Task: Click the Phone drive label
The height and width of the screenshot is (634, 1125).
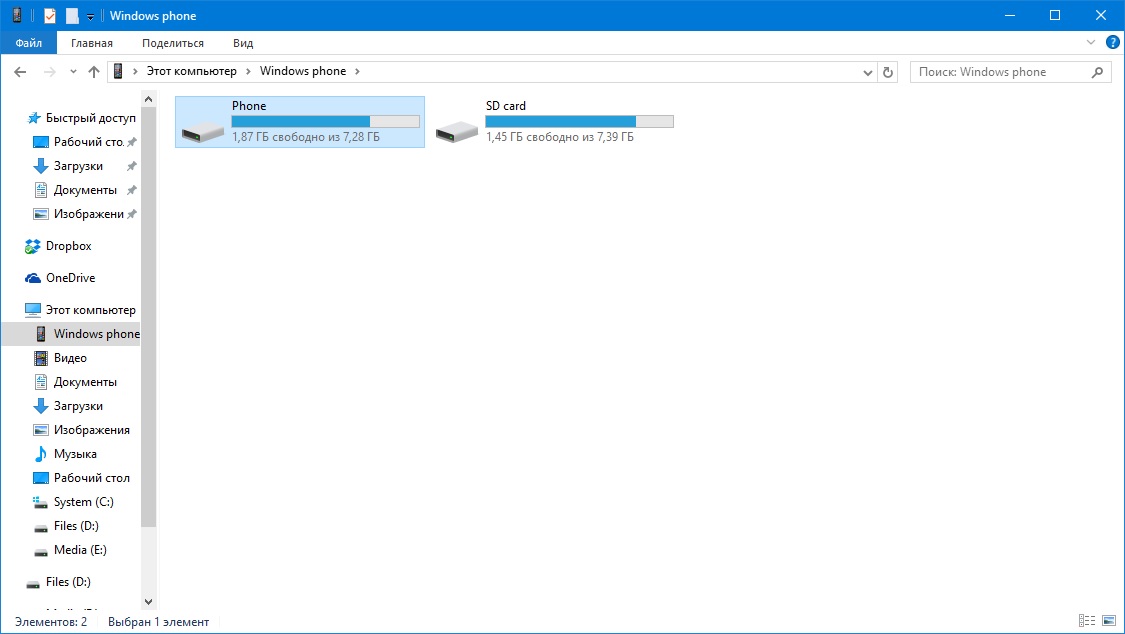Action: click(x=249, y=105)
